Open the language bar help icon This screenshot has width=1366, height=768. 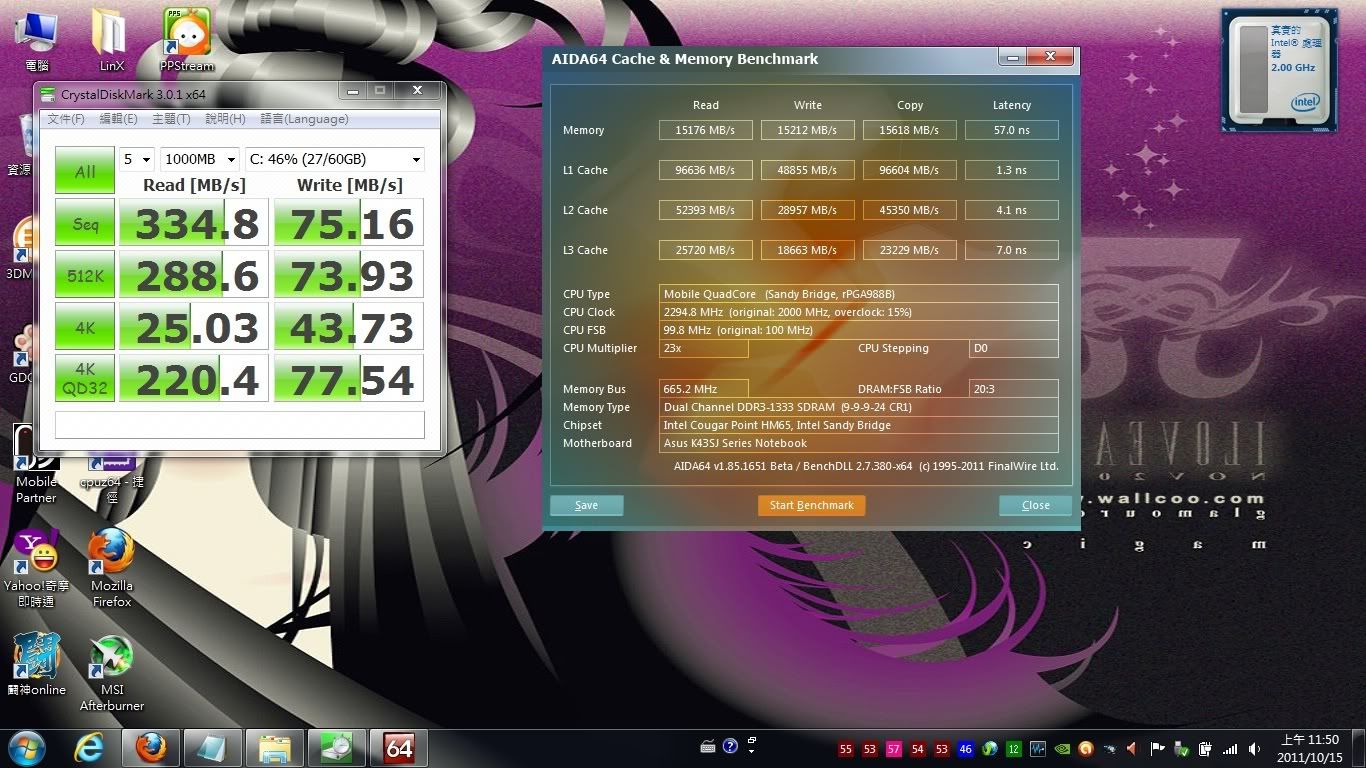pos(730,746)
